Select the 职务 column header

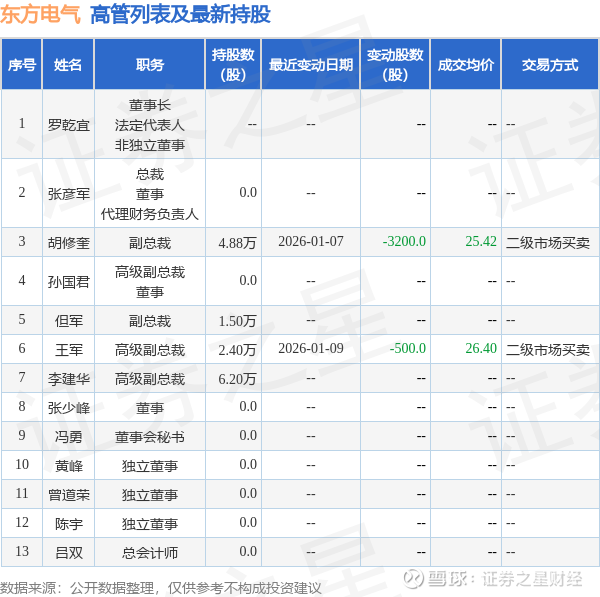pos(150,64)
